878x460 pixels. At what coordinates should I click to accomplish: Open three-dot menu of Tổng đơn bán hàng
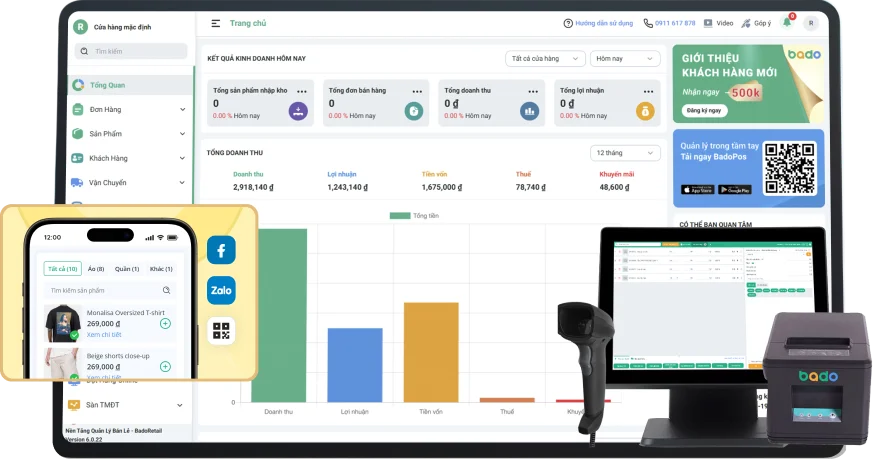pyautogui.click(x=417, y=91)
